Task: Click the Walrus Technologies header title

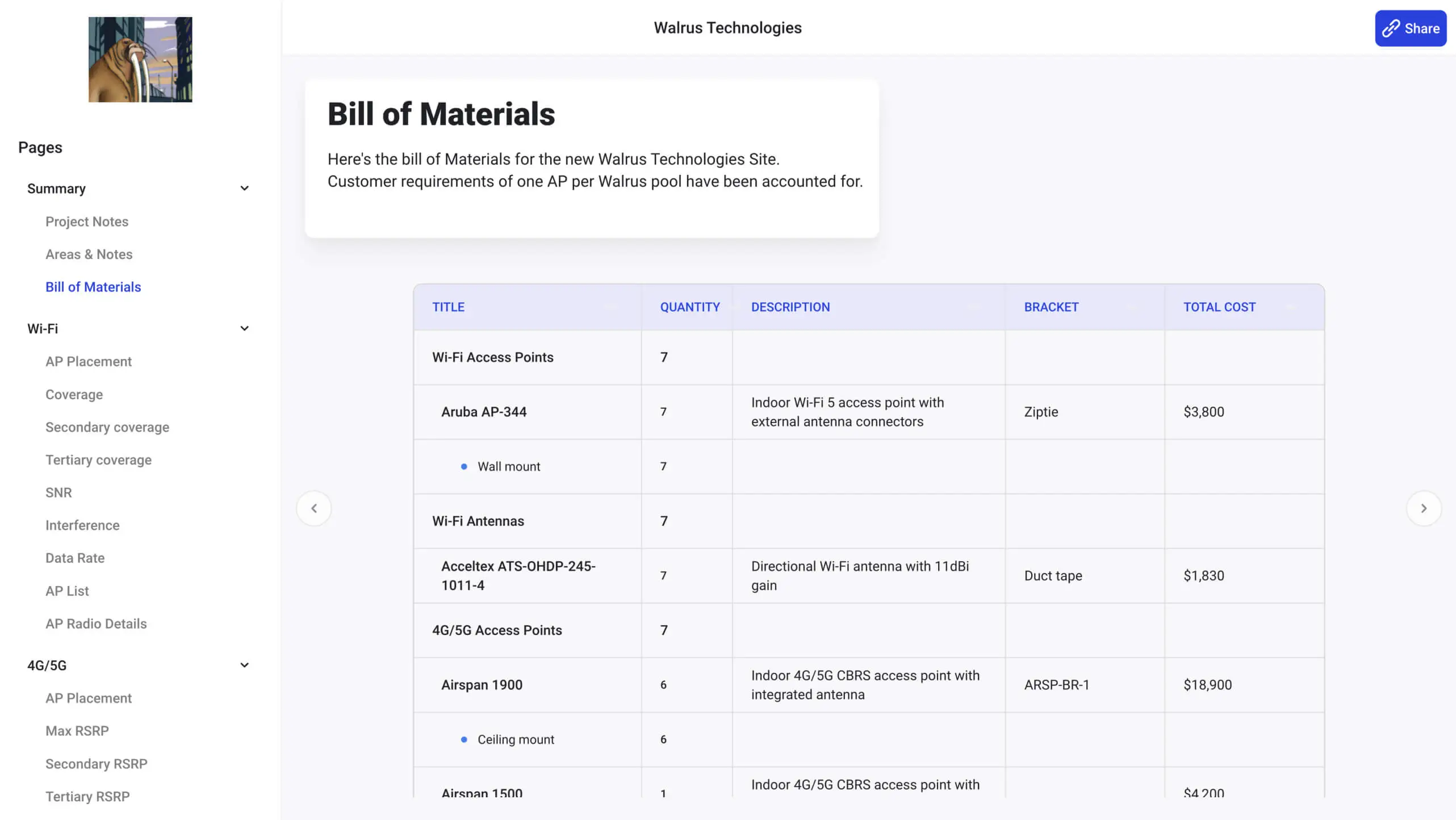Action: pos(727,28)
